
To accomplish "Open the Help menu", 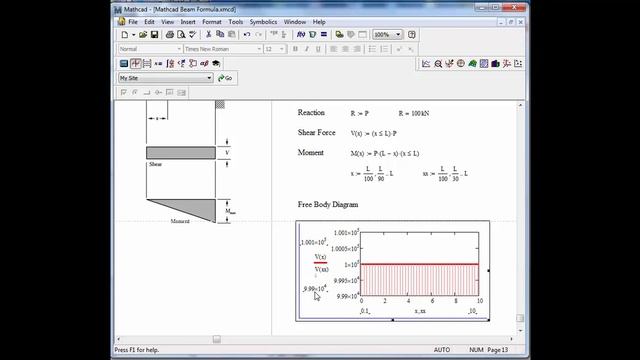I will [319, 22].
